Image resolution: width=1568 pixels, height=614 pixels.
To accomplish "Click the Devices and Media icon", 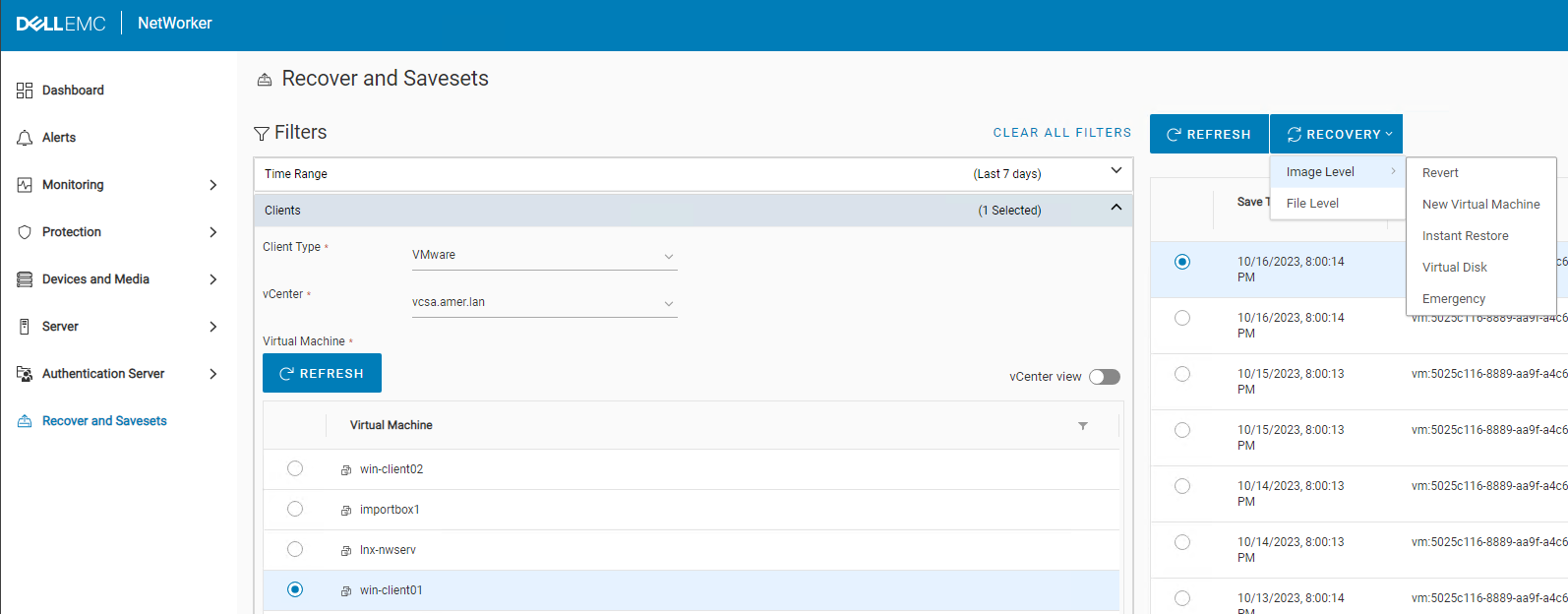I will 25,279.
